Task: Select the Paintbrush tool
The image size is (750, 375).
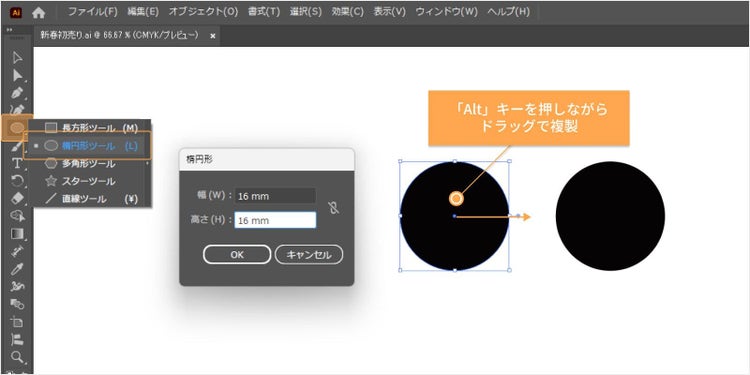Action: 17,146
